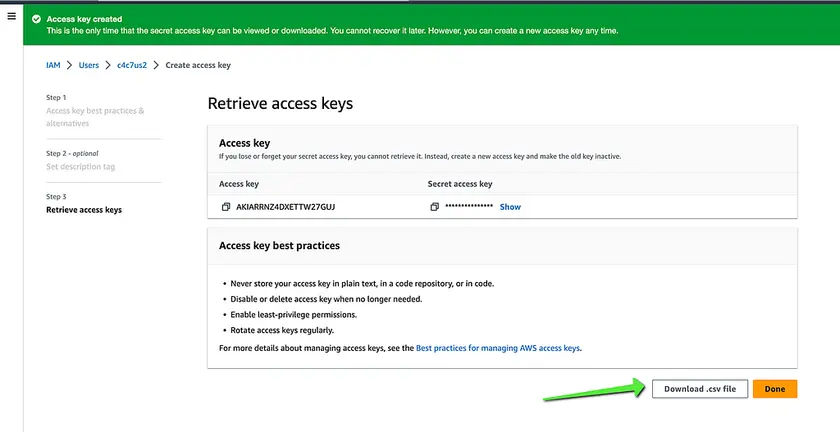The width and height of the screenshot is (840, 432).
Task: Copy the access key ID
Action: (226, 207)
